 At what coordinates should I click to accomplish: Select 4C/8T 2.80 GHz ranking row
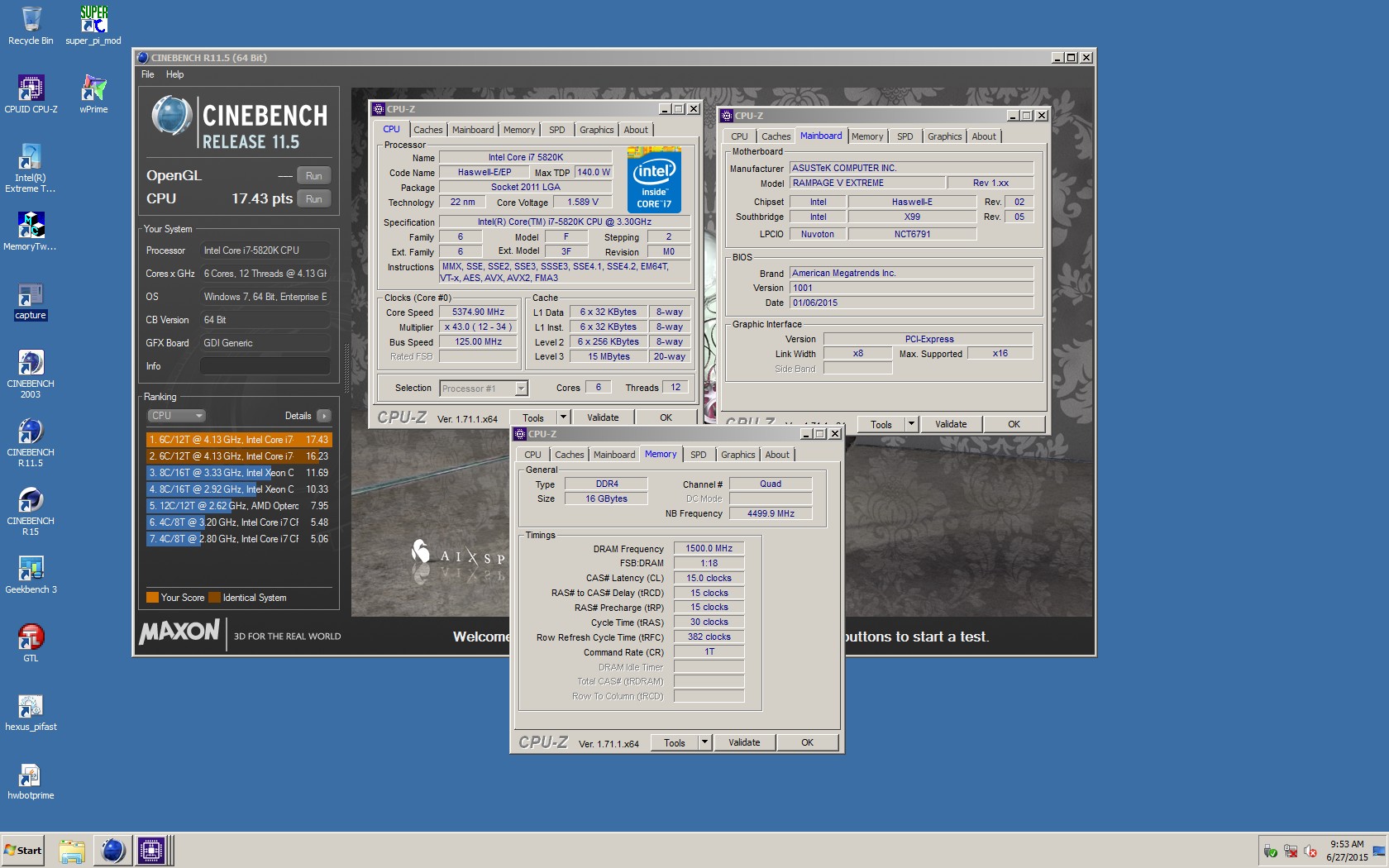(x=239, y=539)
